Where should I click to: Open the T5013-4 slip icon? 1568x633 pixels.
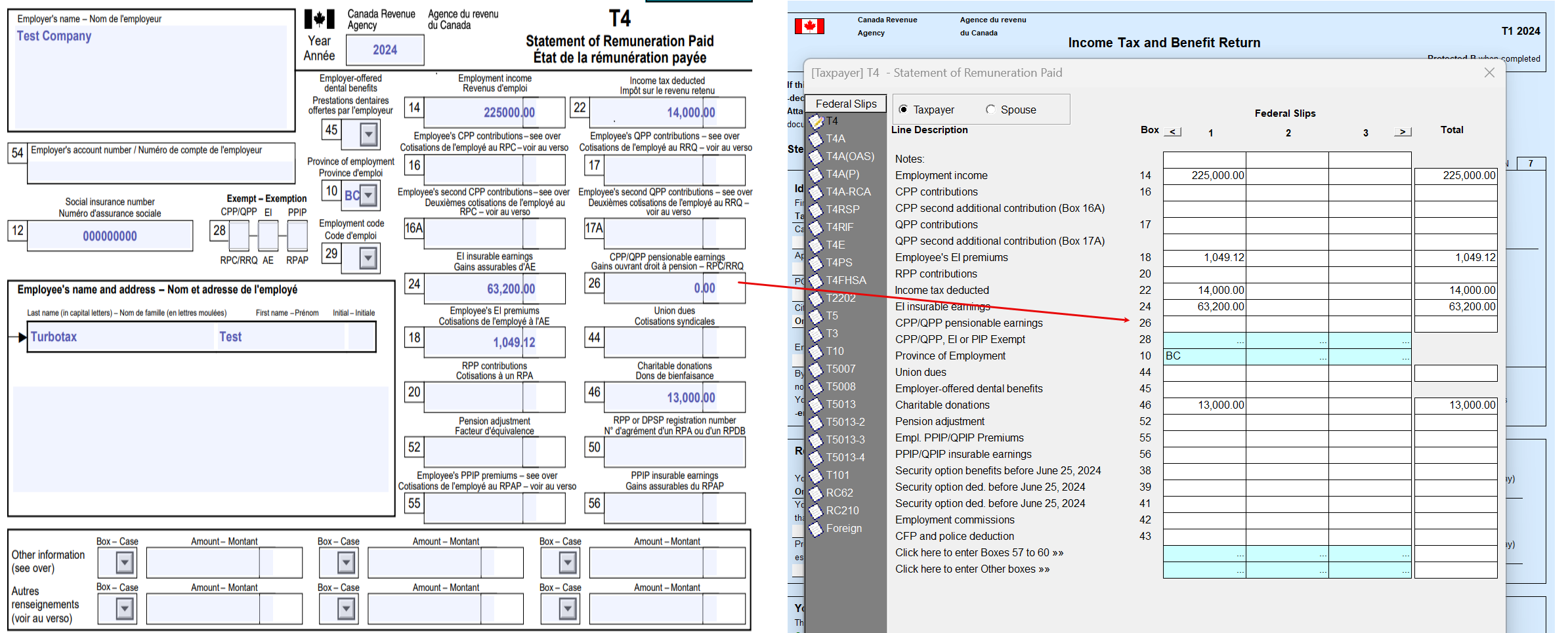click(816, 458)
